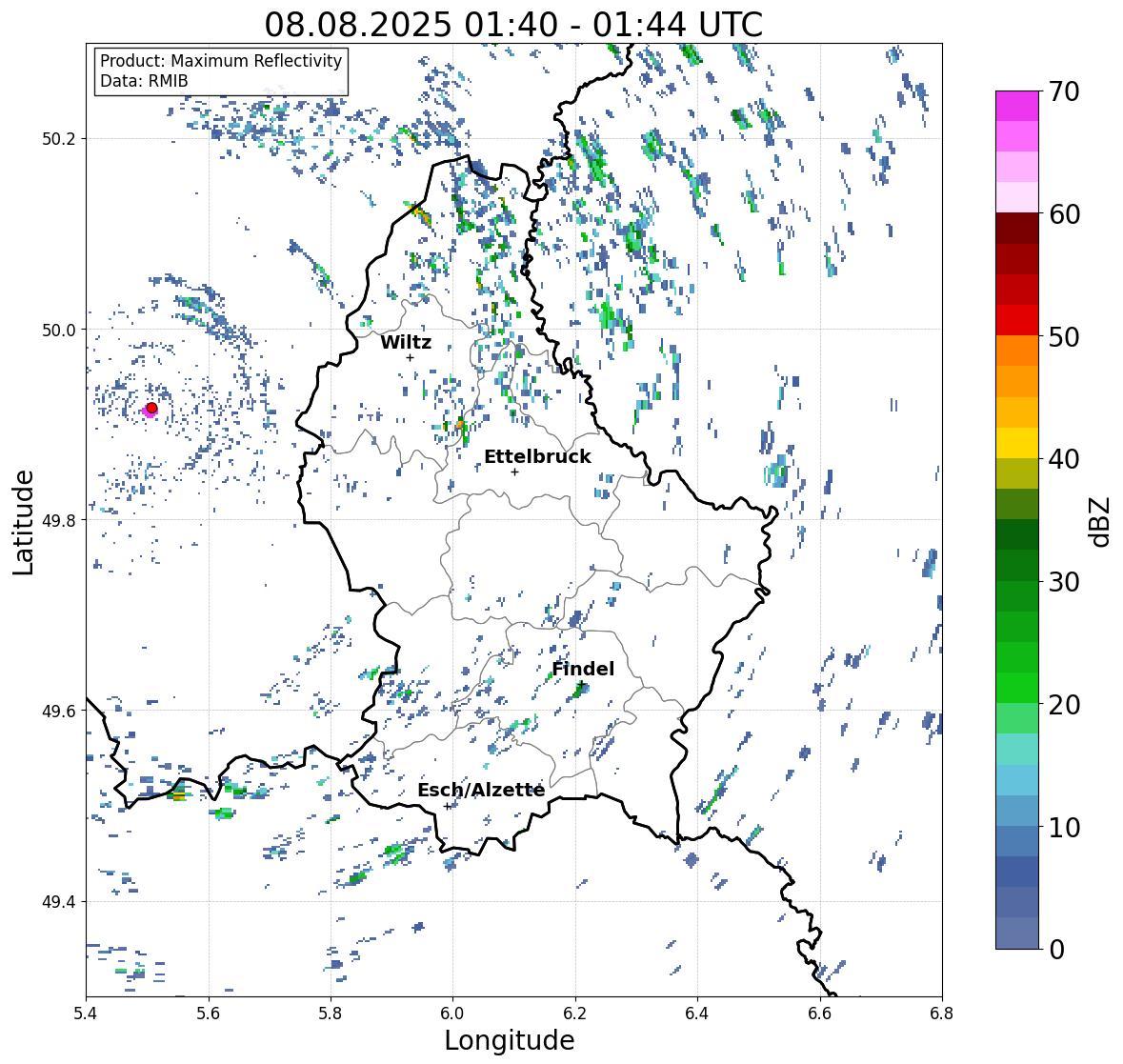
Task: Click the 0 tick on the colorbar
Action: pos(1056,950)
